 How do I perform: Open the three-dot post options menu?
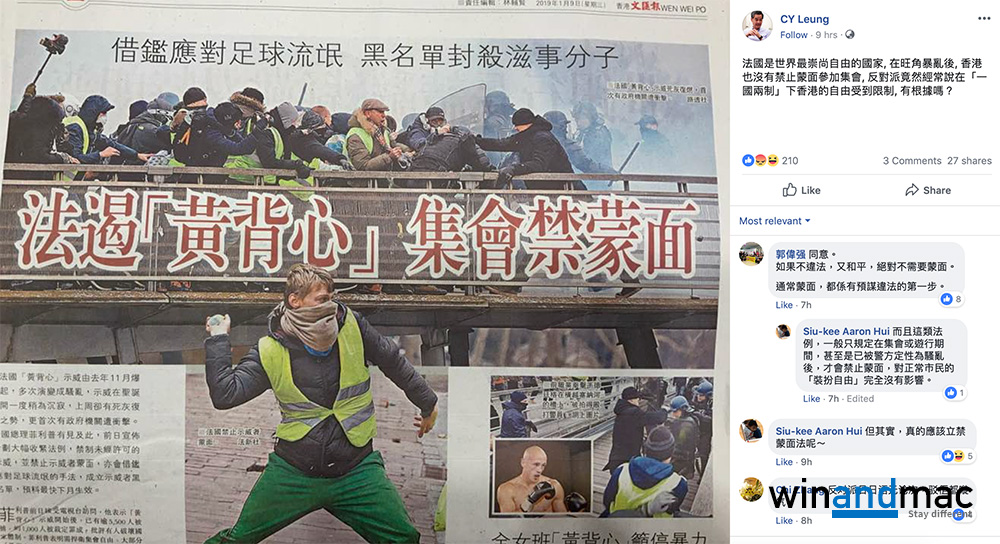[x=984, y=18]
